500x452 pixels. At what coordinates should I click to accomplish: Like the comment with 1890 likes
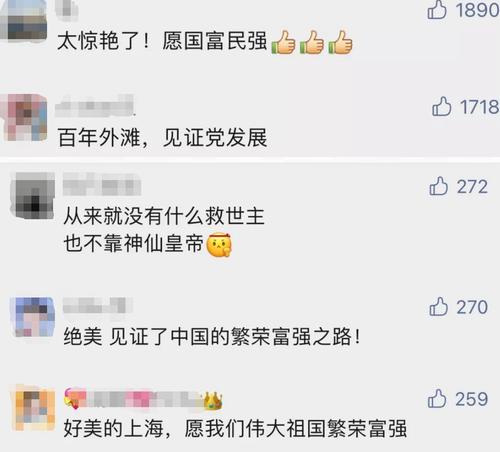[437, 10]
